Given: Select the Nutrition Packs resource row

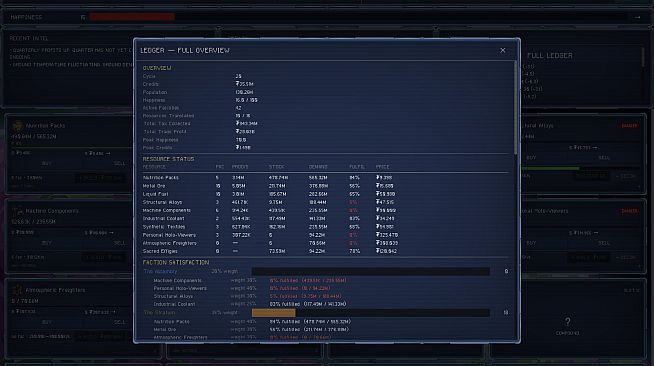Looking at the screenshot, I should pyautogui.click(x=325, y=178).
